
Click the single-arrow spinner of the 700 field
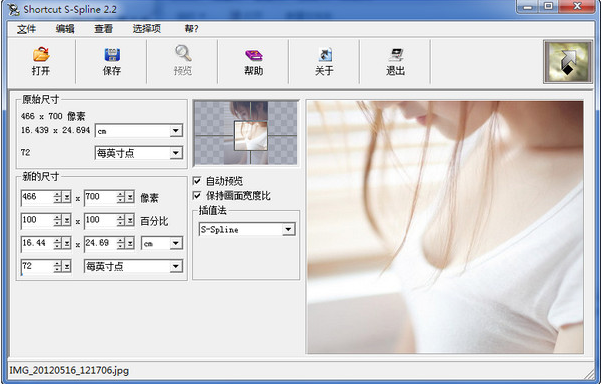pos(121,197)
